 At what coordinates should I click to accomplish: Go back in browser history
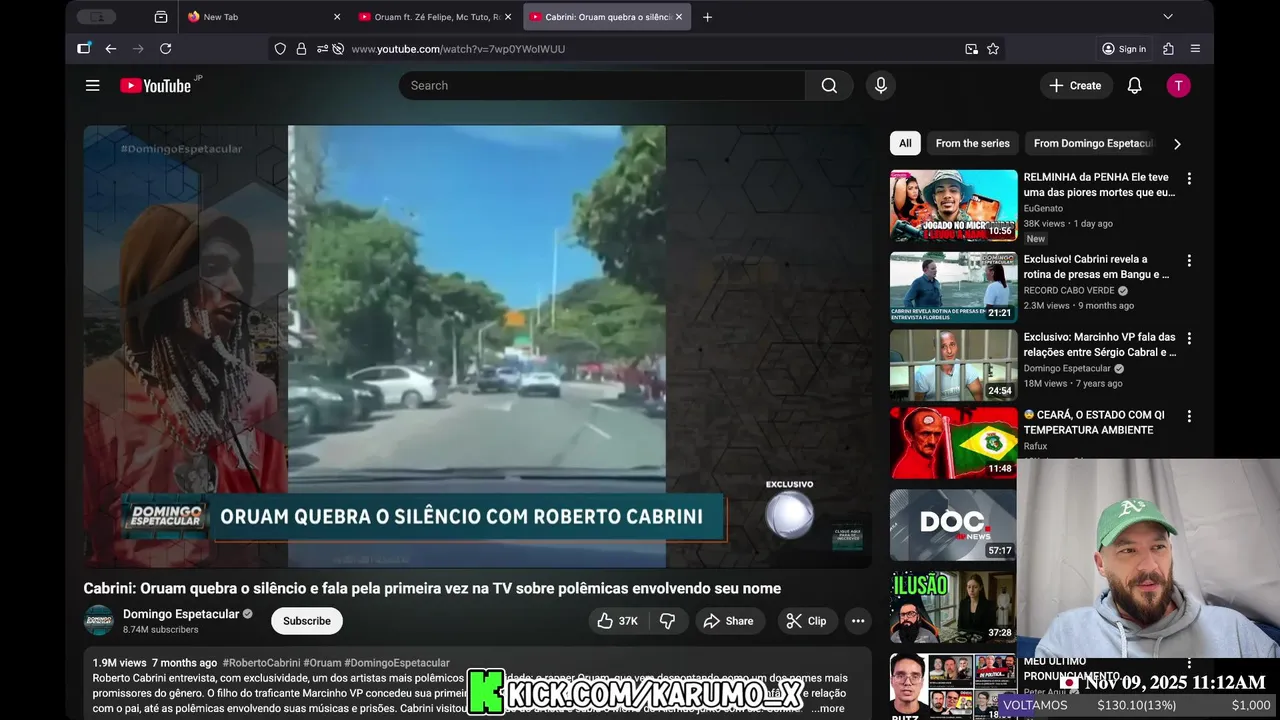coord(111,49)
